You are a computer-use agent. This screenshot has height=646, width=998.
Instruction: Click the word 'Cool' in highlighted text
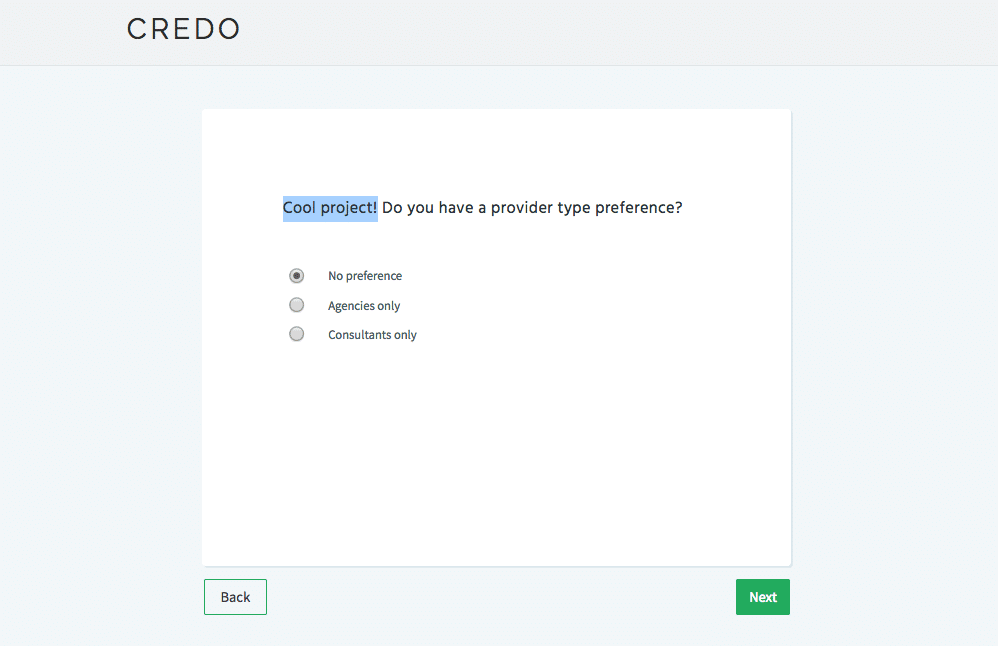pyautogui.click(x=299, y=208)
